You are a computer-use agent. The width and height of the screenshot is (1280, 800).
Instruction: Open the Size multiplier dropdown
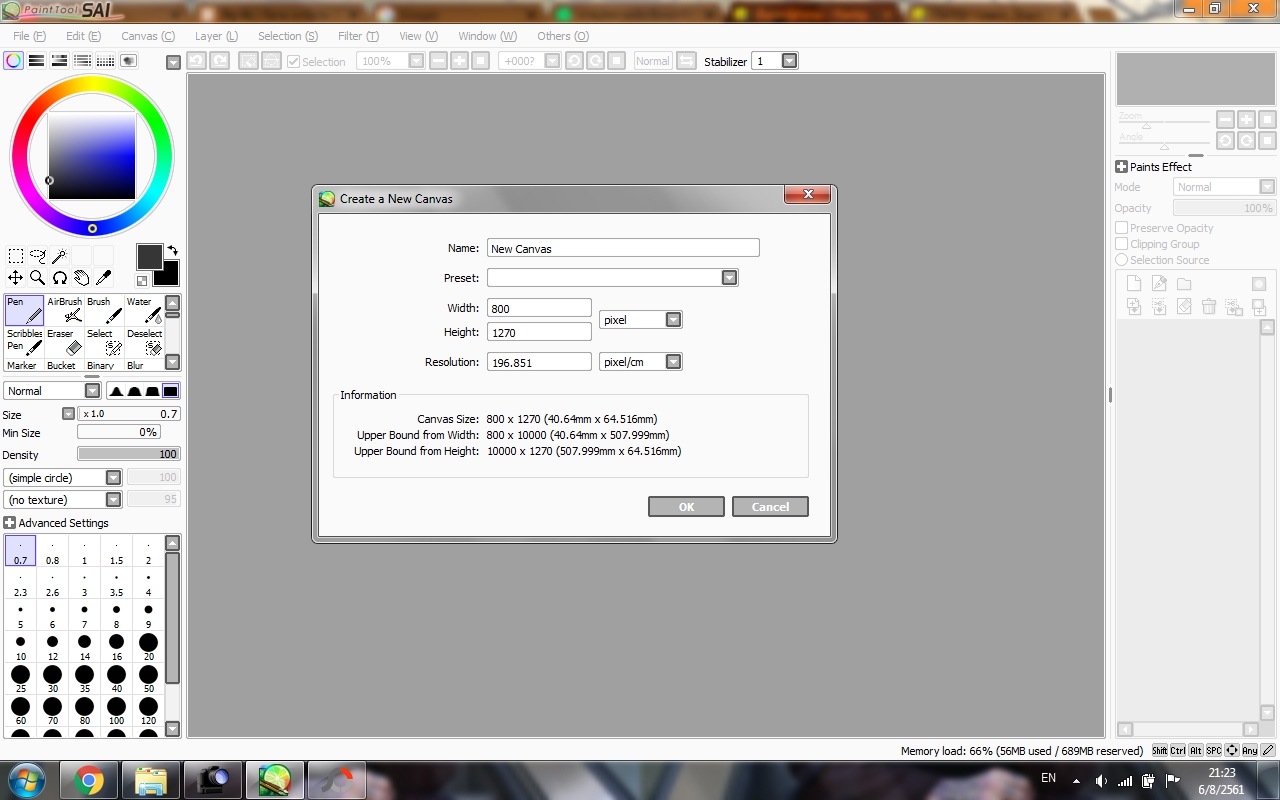tap(68, 414)
